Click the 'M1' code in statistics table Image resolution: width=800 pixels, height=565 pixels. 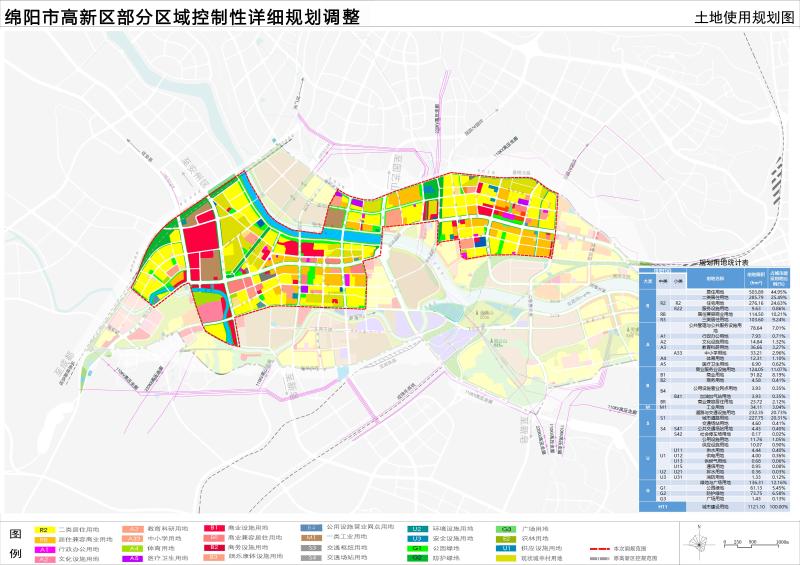coord(663,407)
